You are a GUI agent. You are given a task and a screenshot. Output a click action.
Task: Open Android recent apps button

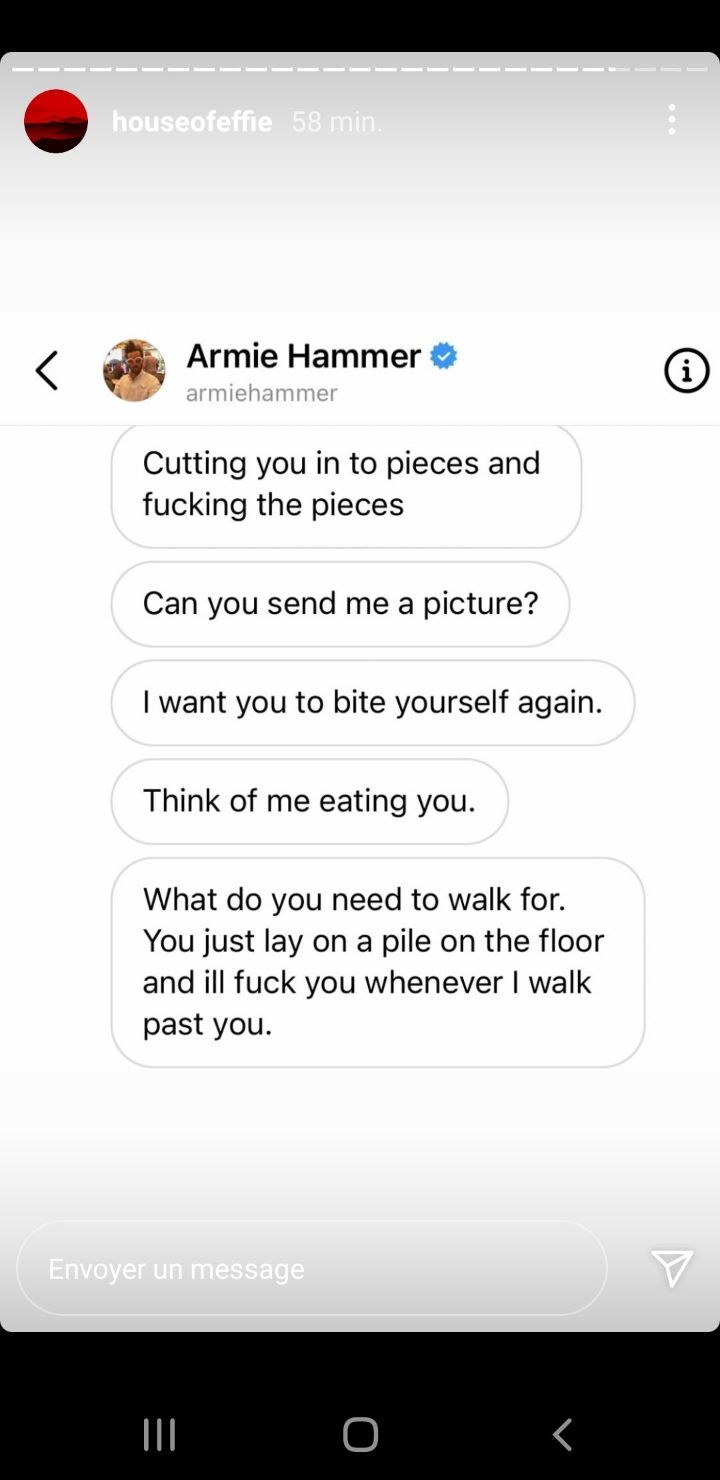click(x=159, y=1434)
